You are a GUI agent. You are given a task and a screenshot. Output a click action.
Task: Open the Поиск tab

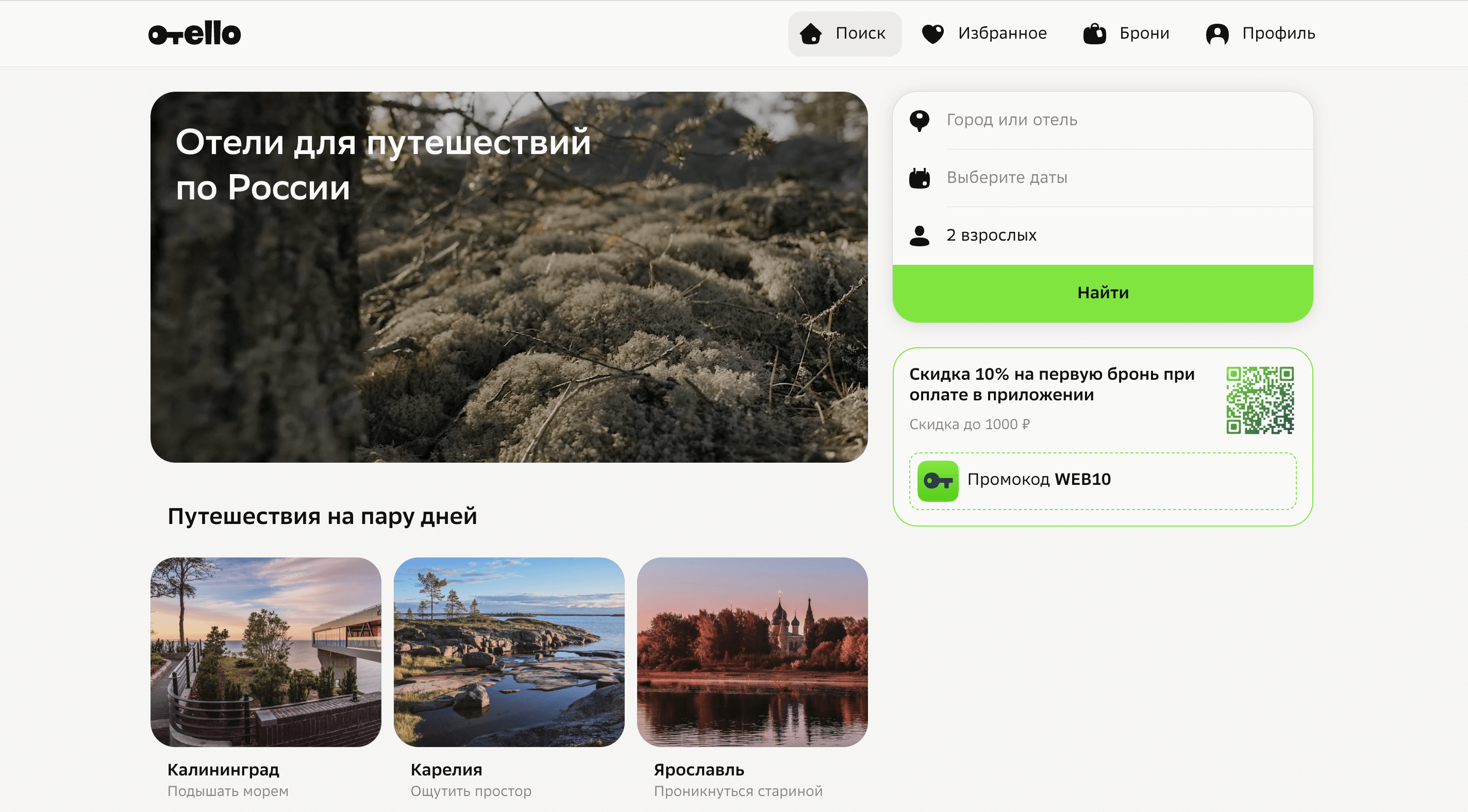click(844, 33)
